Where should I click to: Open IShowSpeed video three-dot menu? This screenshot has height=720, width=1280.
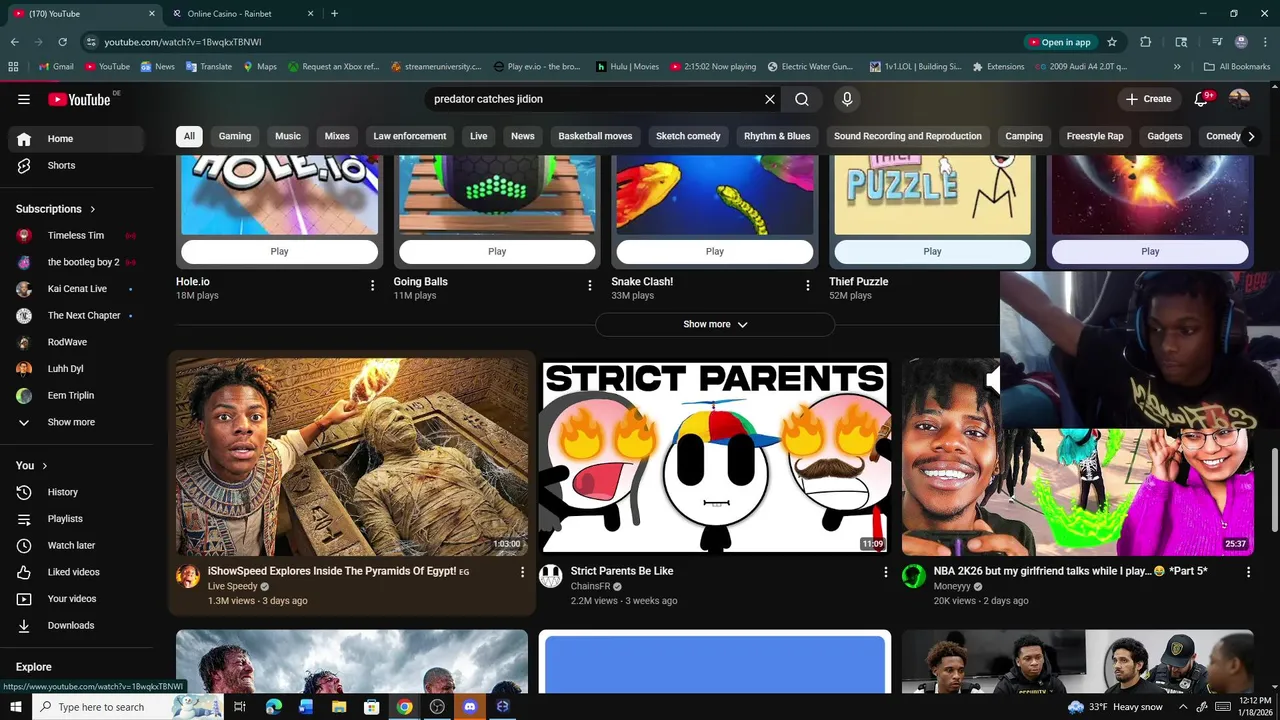(522, 572)
